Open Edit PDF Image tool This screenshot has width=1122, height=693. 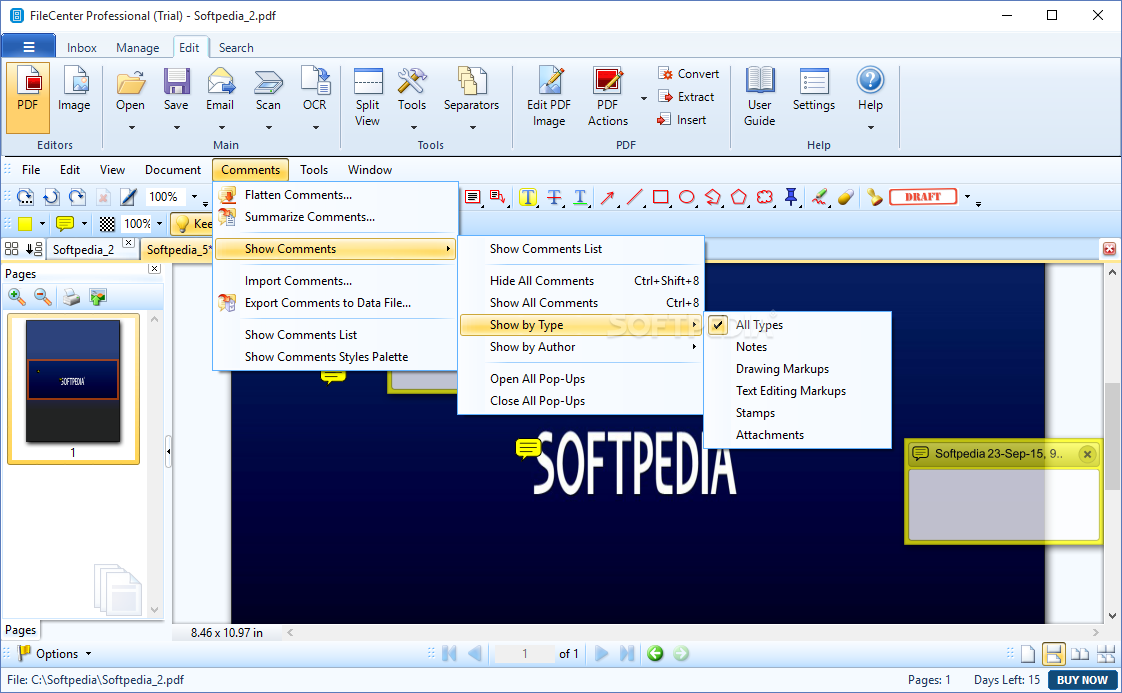tap(549, 97)
